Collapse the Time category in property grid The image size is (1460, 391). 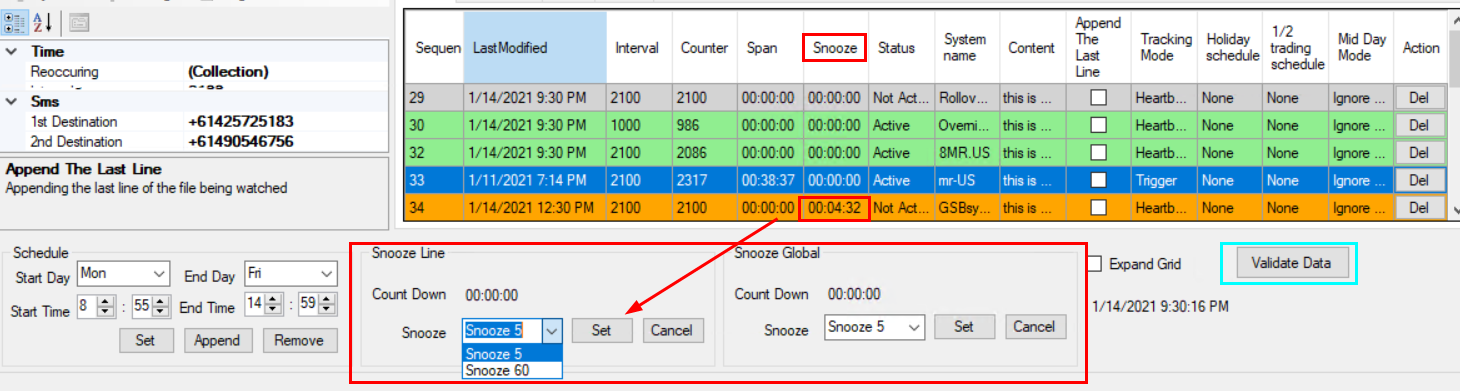[10, 51]
